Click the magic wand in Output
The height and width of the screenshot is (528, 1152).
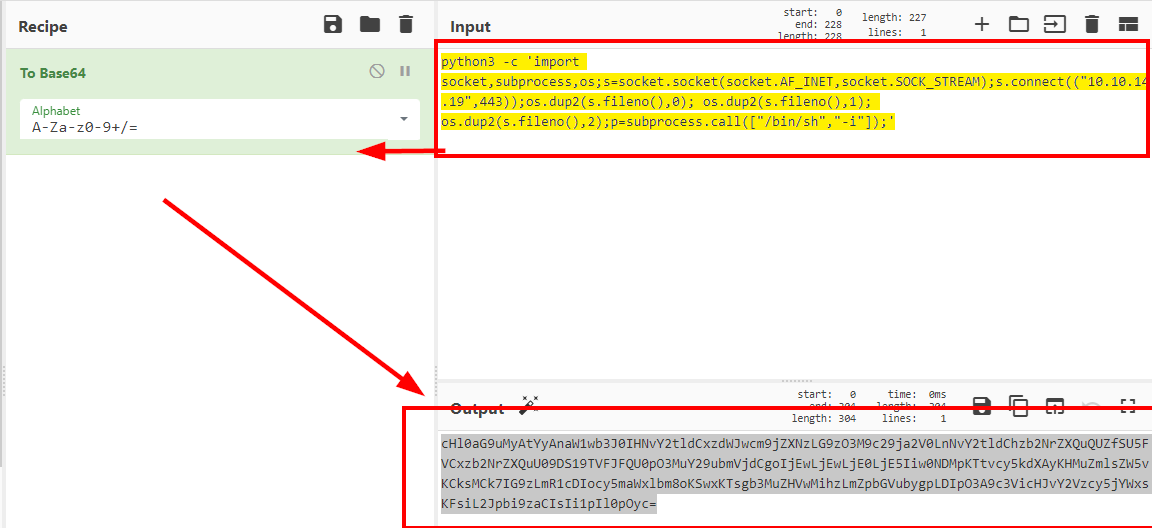coord(530,405)
